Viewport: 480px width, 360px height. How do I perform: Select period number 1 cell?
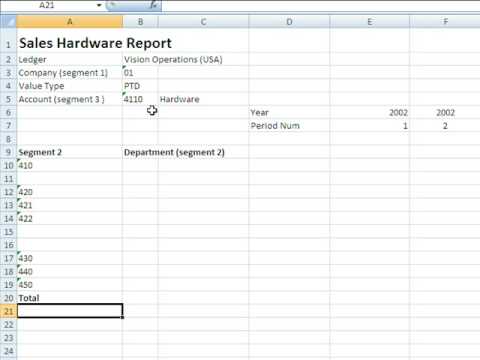pos(369,126)
